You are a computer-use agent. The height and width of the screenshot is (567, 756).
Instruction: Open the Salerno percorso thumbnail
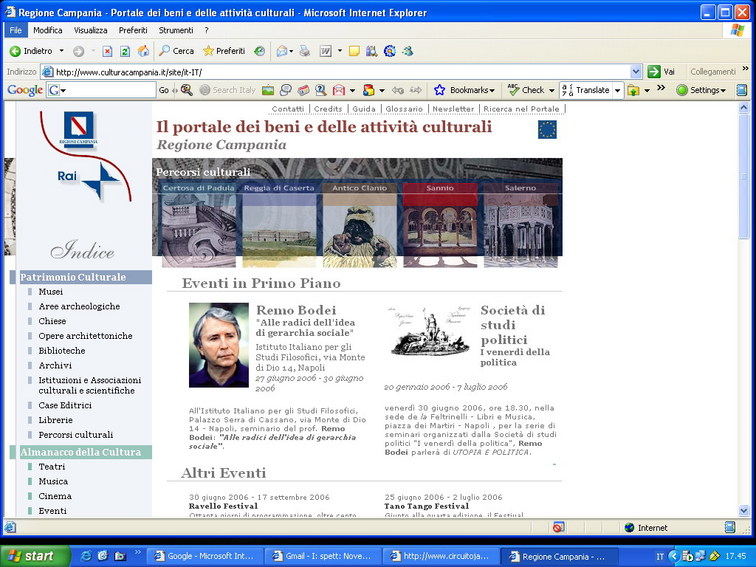point(521,225)
